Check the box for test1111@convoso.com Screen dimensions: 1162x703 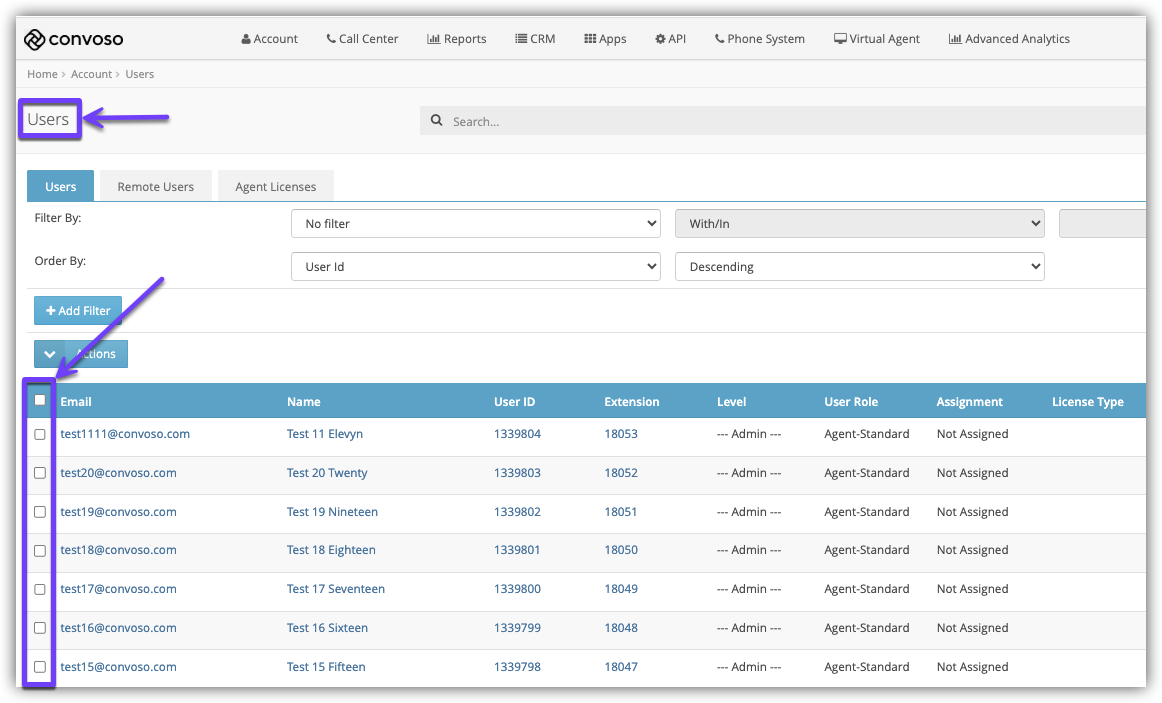[40, 435]
